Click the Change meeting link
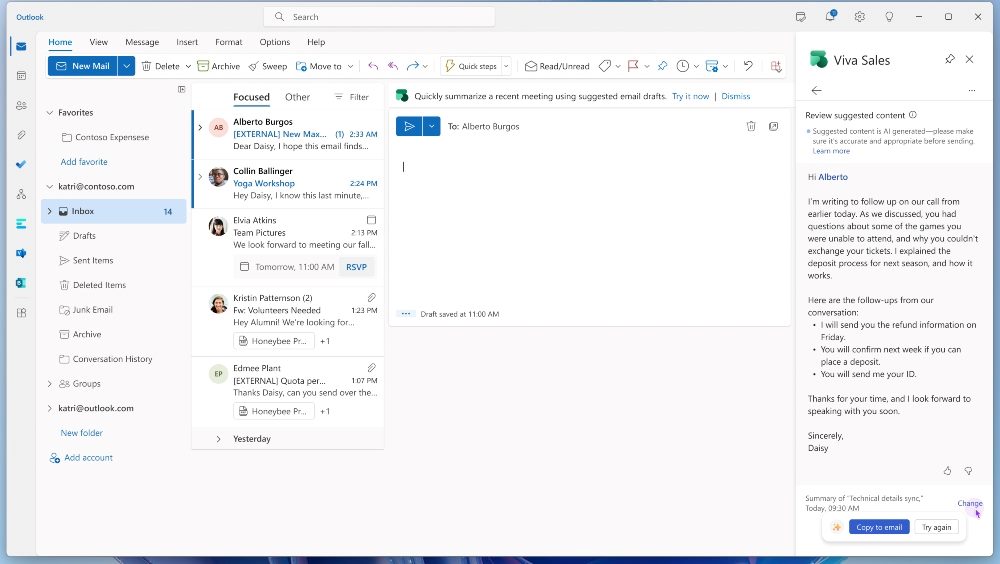This screenshot has width=1000, height=564. click(969, 503)
